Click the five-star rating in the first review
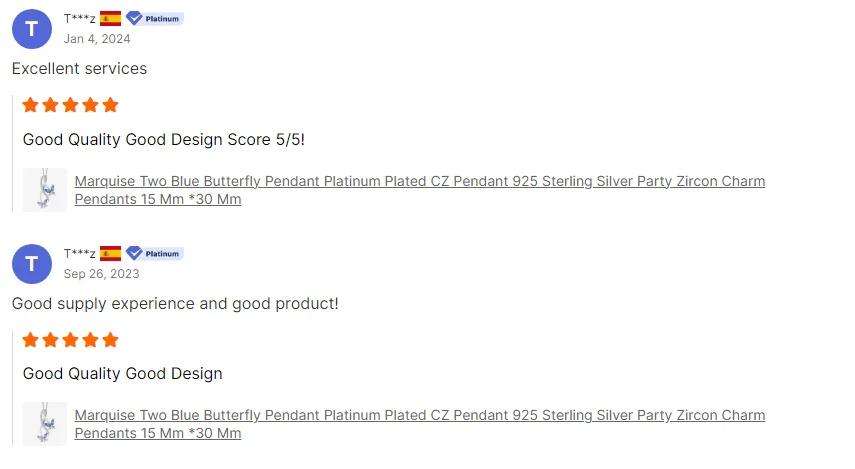This screenshot has height=469, width=855. tap(70, 105)
